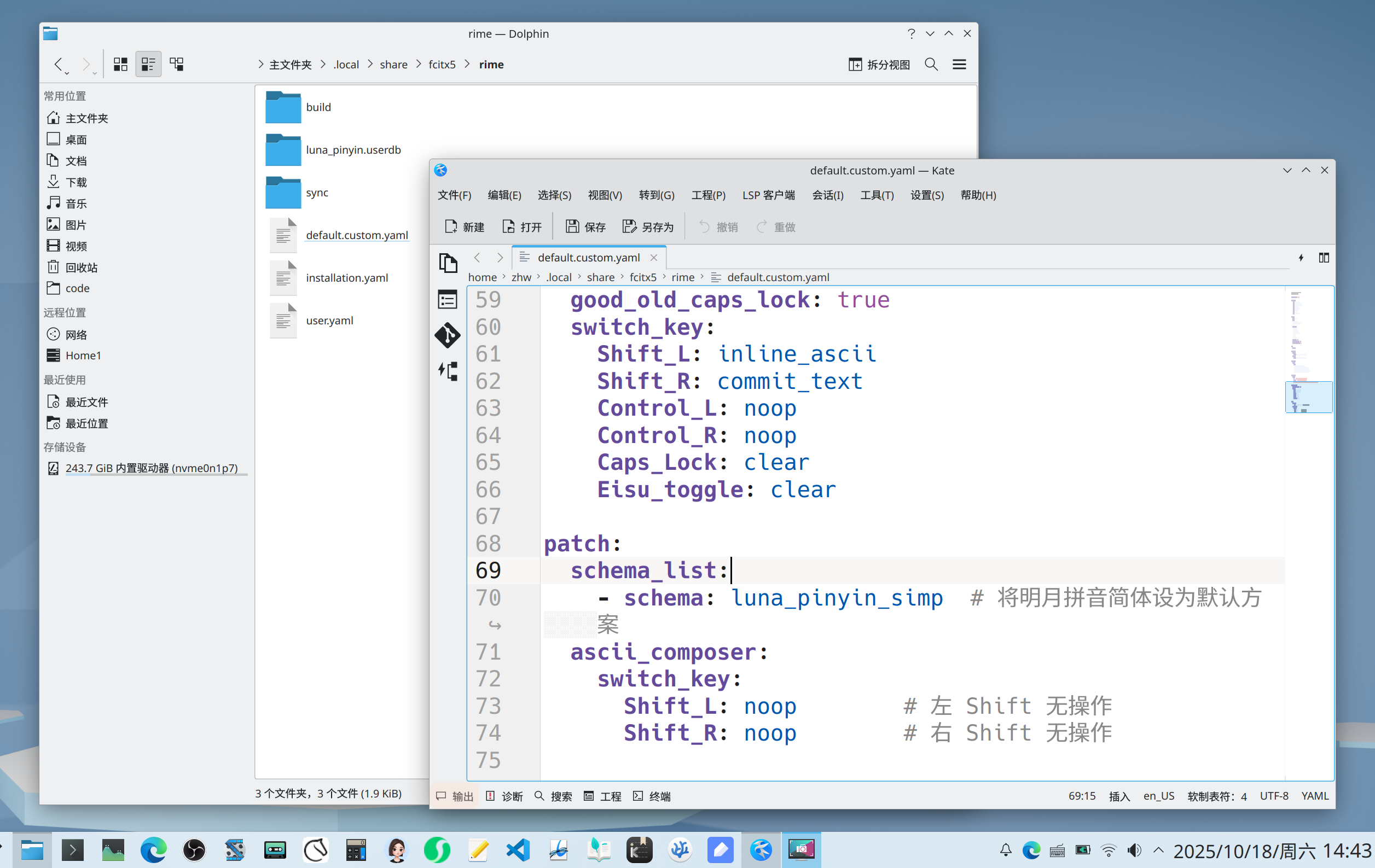Open the YAML syntax mode selector

(x=1314, y=796)
